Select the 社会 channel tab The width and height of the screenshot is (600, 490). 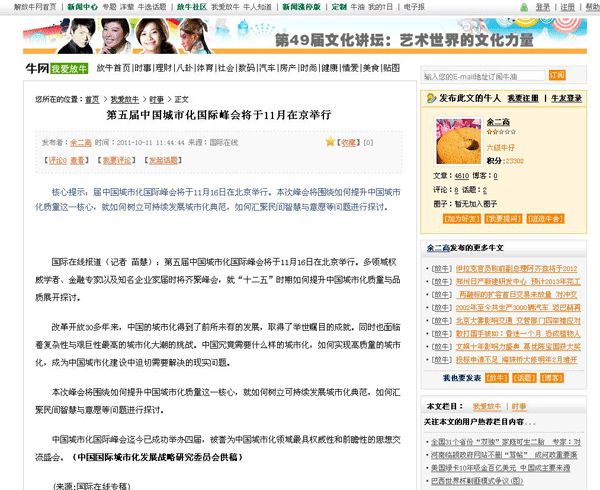click(x=226, y=68)
